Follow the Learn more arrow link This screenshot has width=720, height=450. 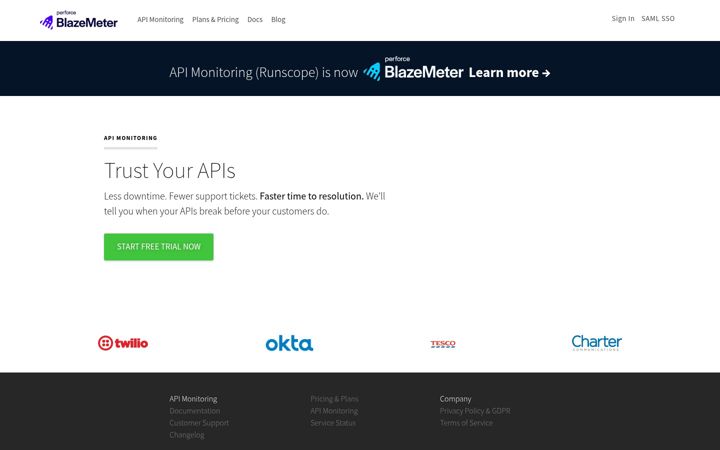[509, 73]
